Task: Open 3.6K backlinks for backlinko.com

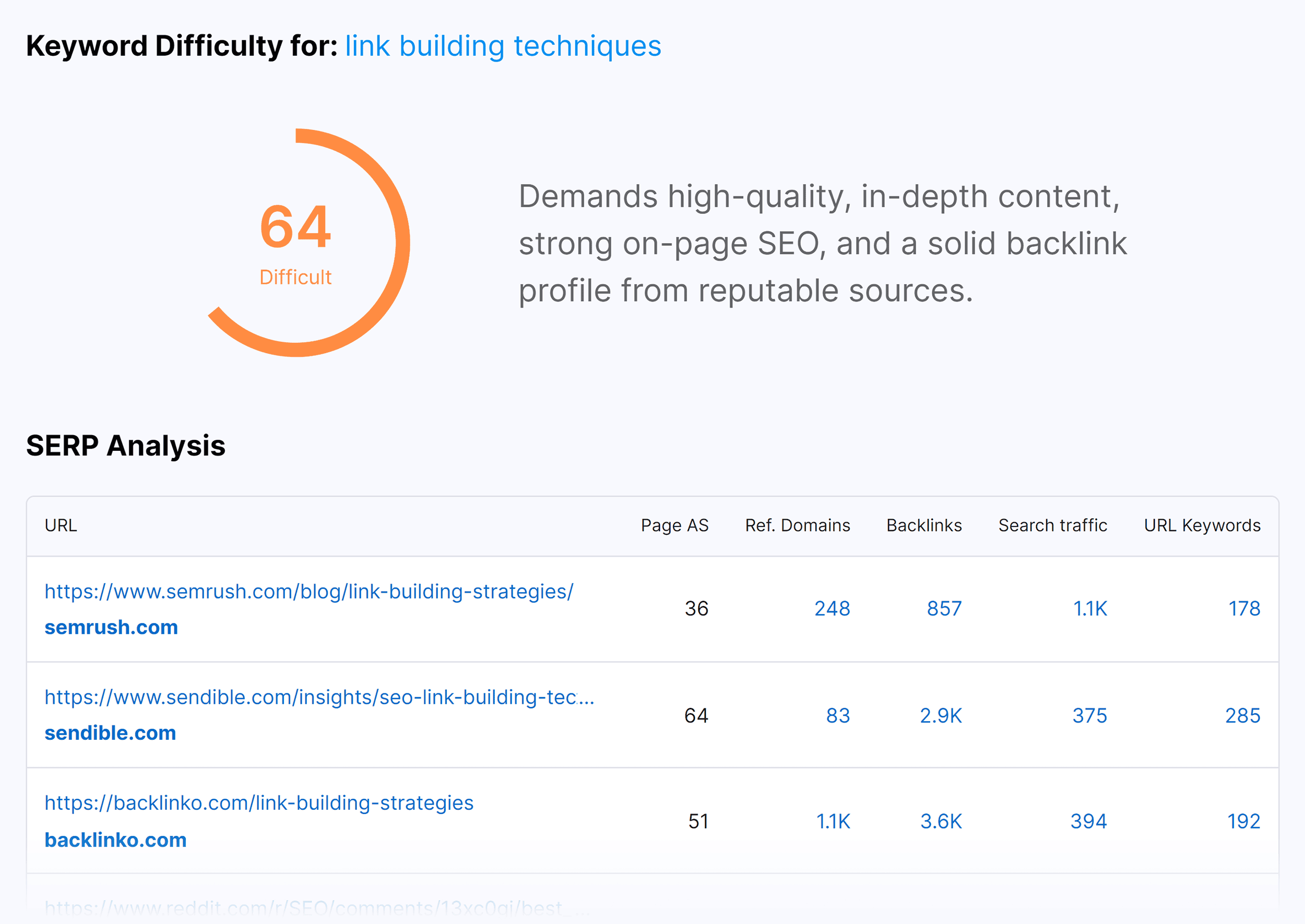Action: tap(940, 821)
